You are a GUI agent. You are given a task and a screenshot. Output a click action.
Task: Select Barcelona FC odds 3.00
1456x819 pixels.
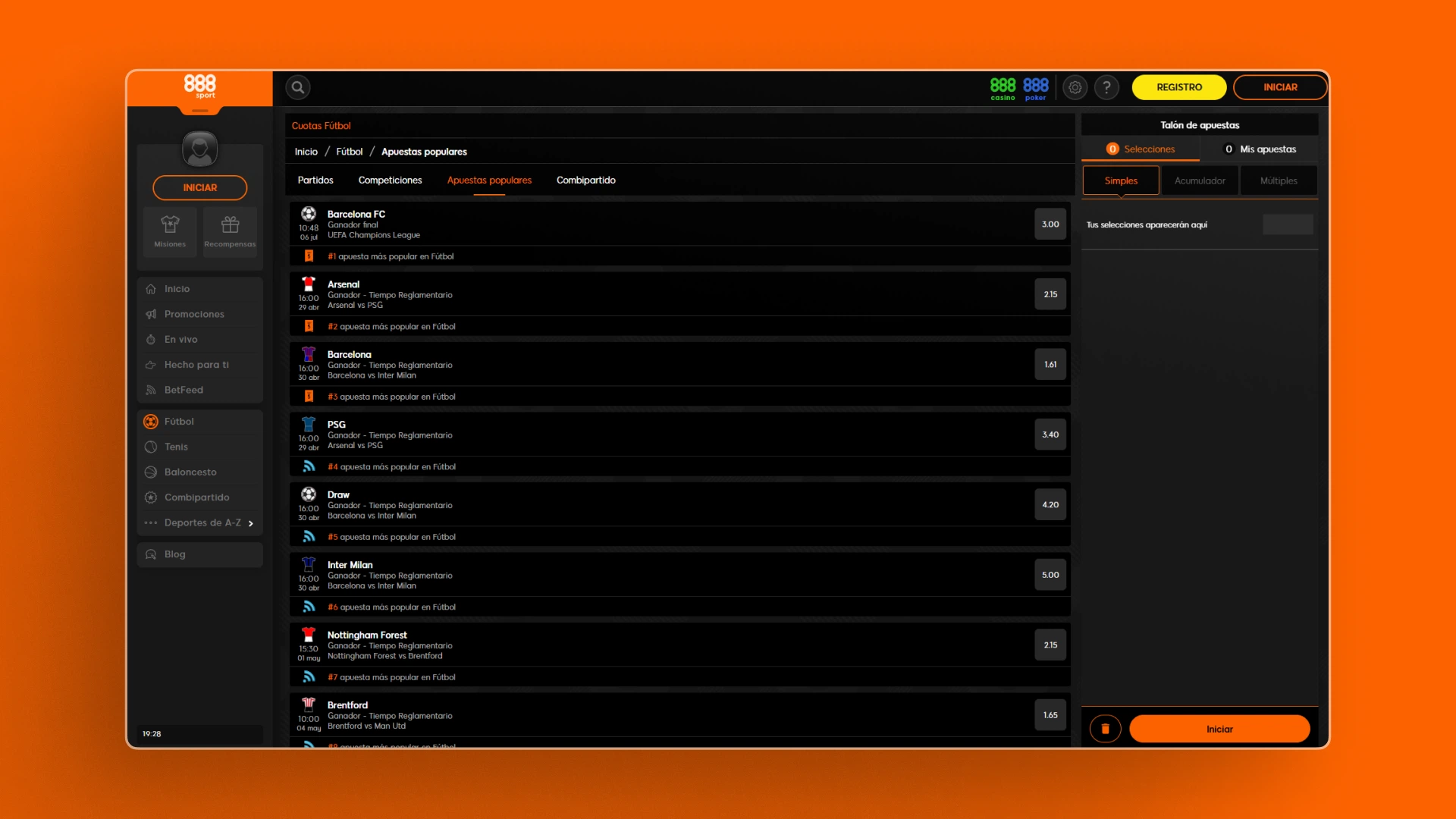pos(1050,224)
